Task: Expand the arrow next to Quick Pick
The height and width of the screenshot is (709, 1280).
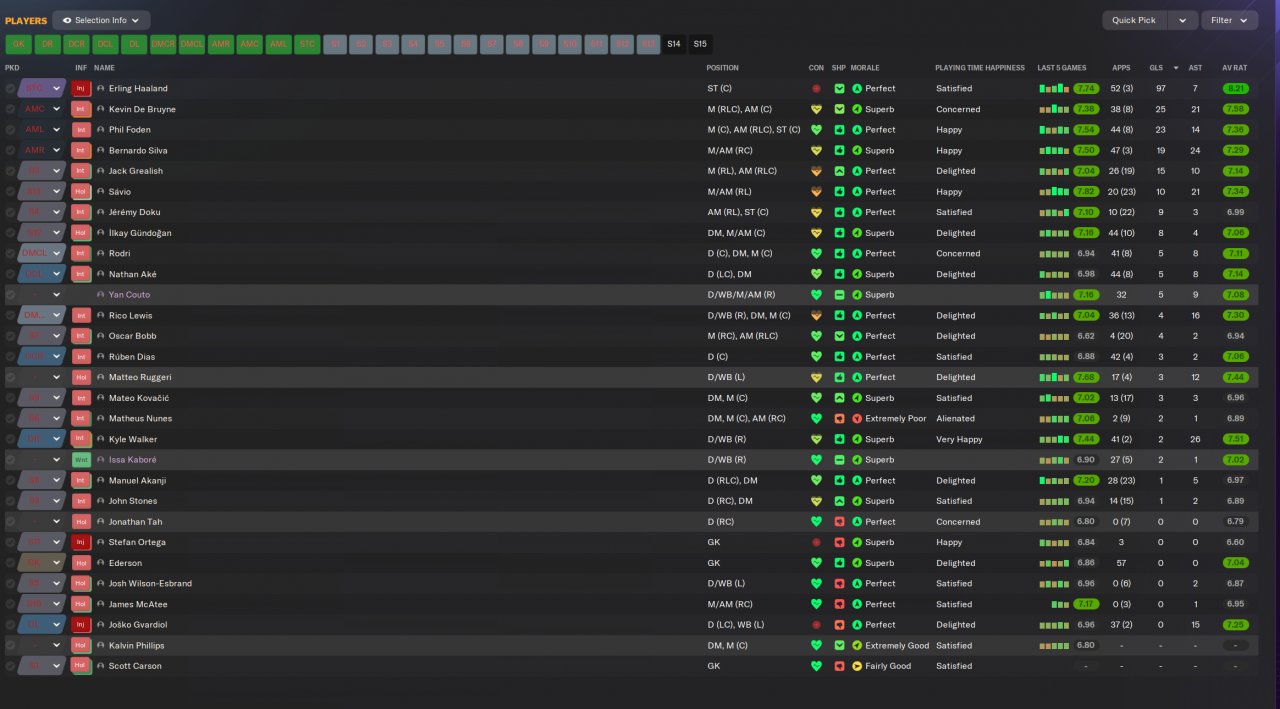Action: click(1183, 20)
